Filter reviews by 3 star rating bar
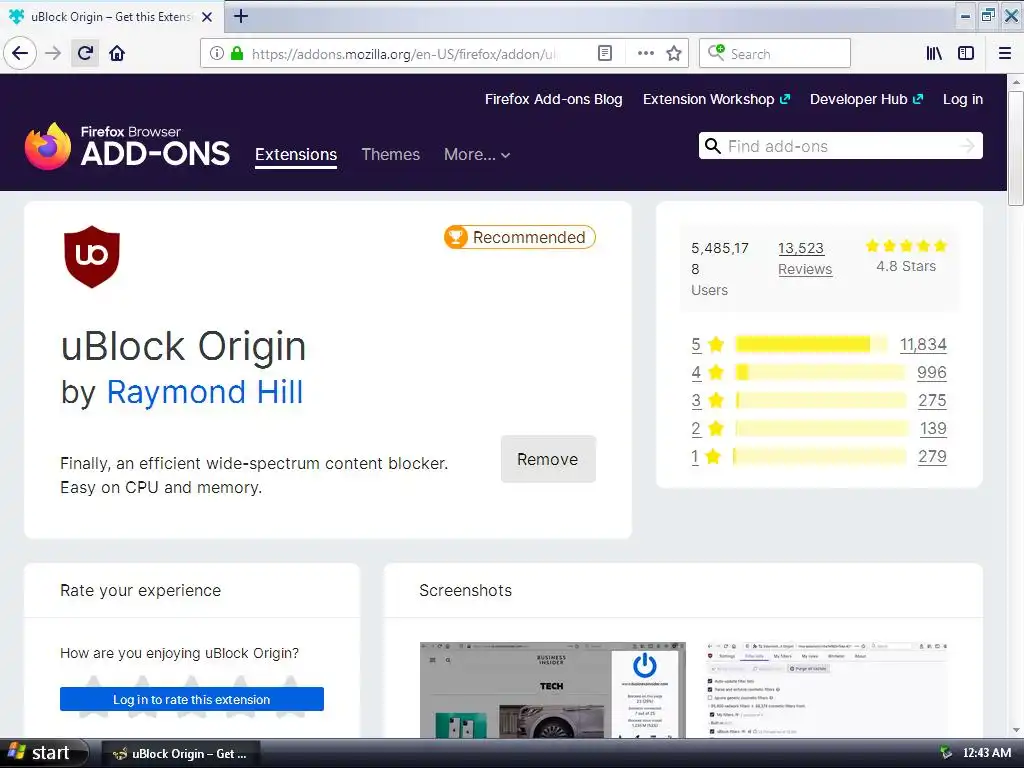The width and height of the screenshot is (1024, 768). pos(820,400)
